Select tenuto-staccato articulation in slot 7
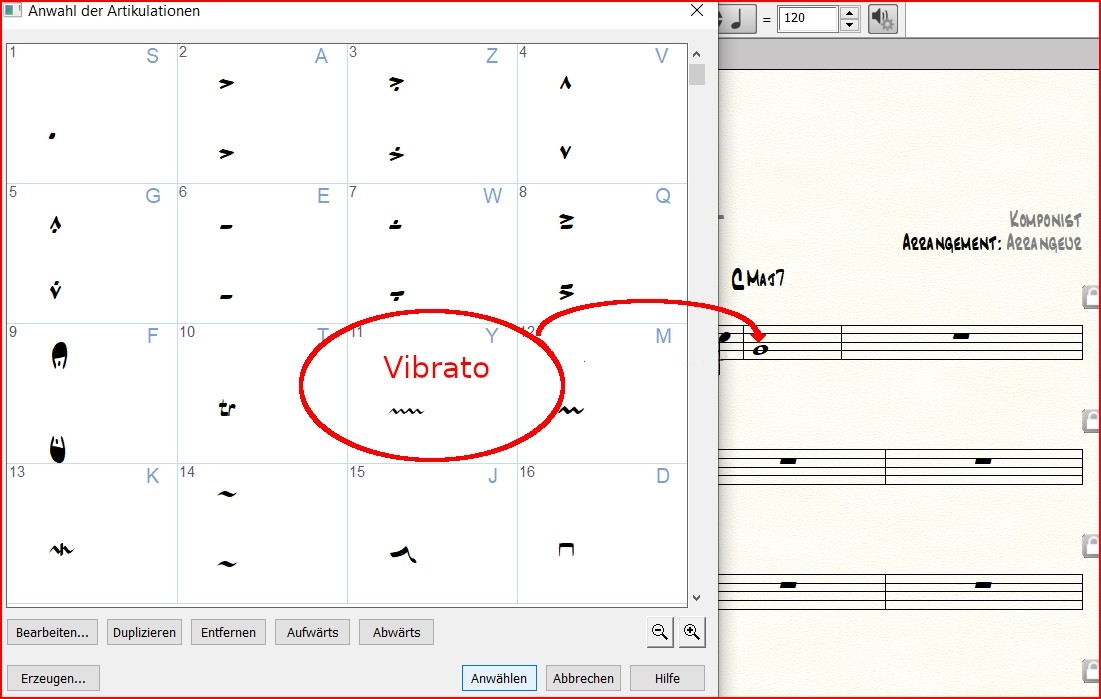Viewport: 1101px width, 699px height. point(432,253)
